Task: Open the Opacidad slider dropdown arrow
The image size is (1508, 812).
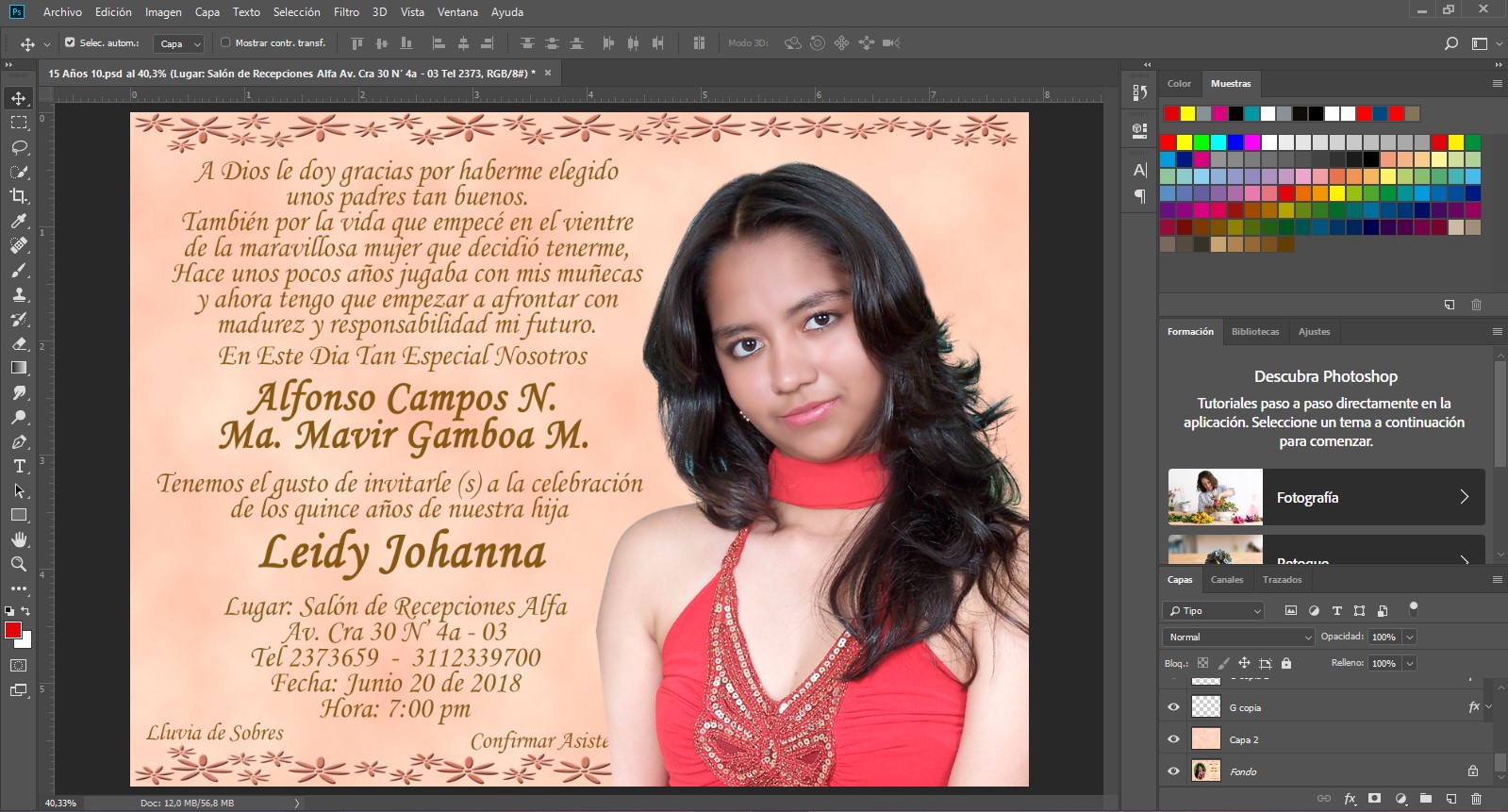Action: pyautogui.click(x=1410, y=637)
